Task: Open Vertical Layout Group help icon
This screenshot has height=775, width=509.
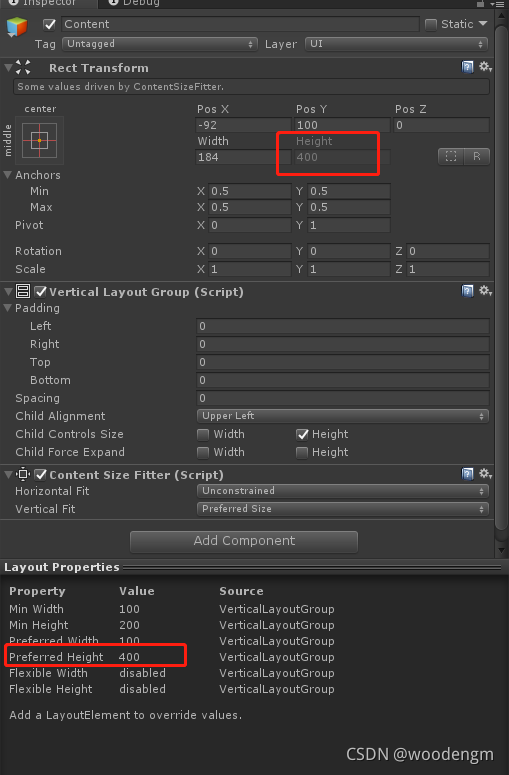Action: pyautogui.click(x=467, y=291)
